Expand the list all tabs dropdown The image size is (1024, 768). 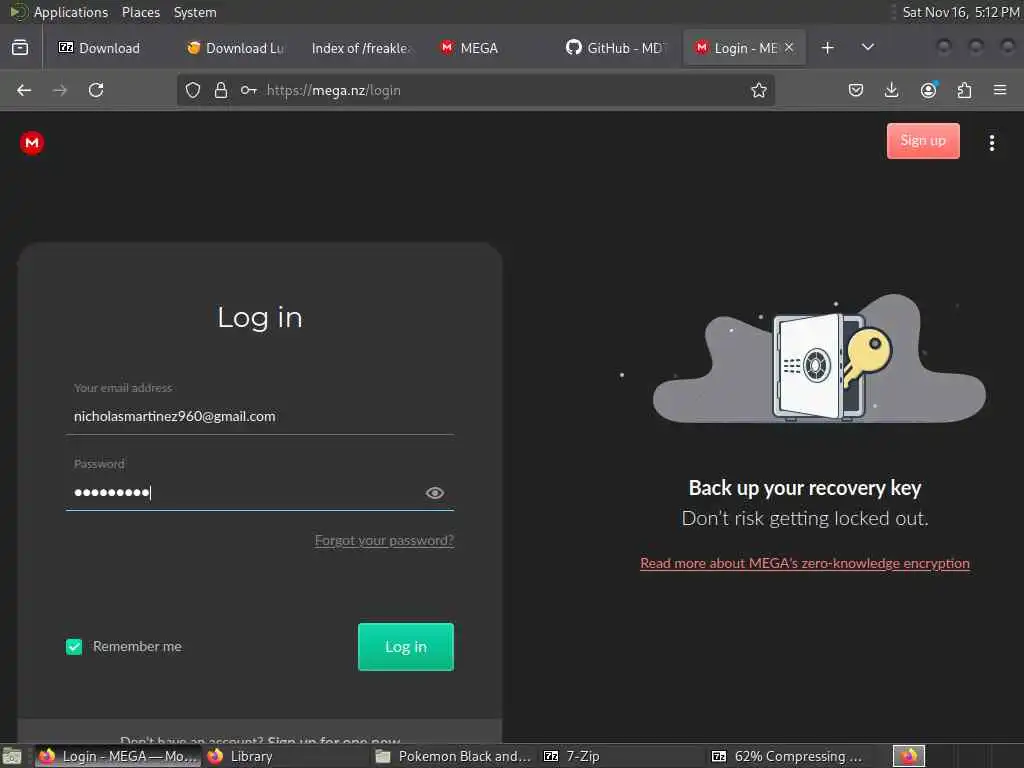click(x=867, y=48)
